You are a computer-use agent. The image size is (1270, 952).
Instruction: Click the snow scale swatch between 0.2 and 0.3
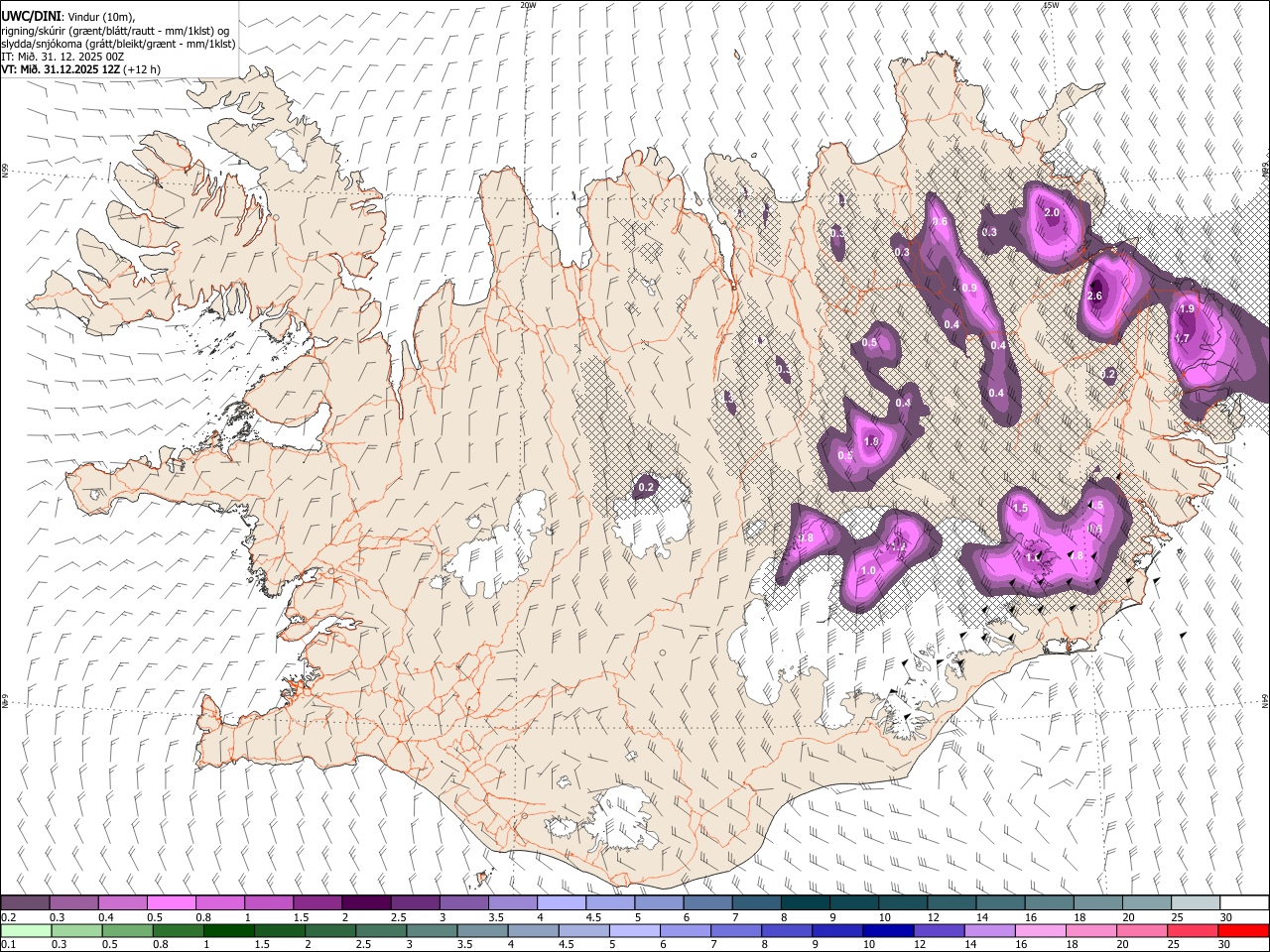point(25,903)
